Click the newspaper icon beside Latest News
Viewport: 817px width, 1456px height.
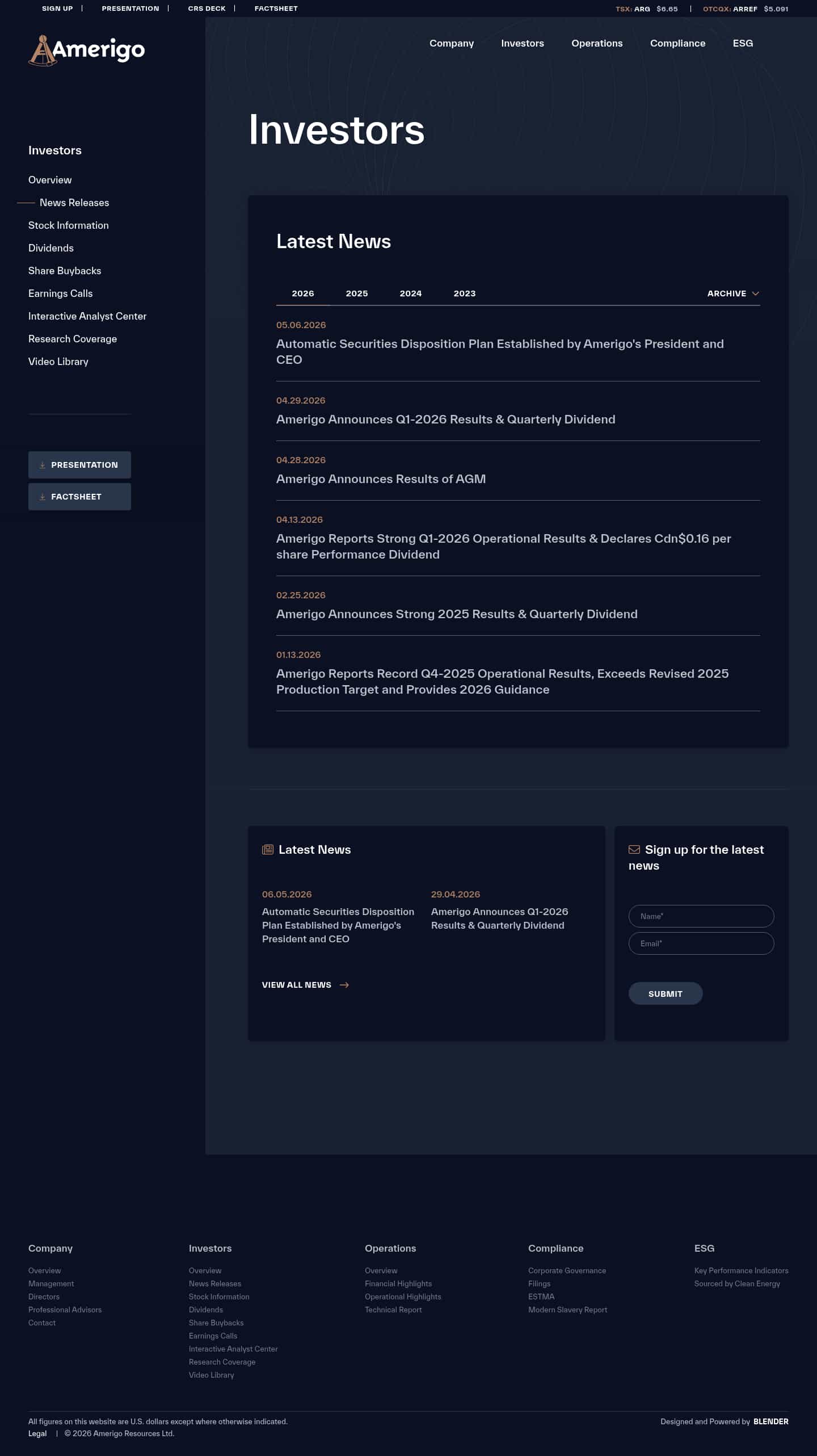pyautogui.click(x=268, y=850)
